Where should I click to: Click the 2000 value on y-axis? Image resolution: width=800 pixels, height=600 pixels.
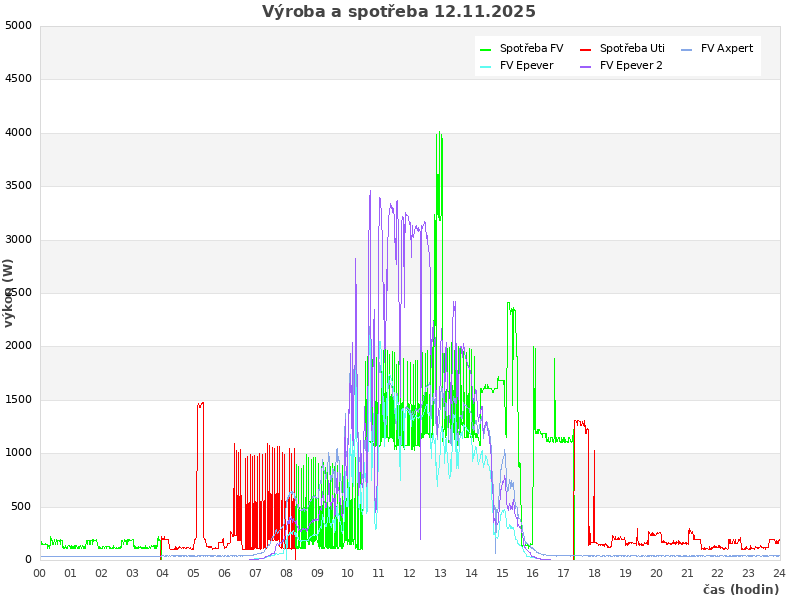18,346
